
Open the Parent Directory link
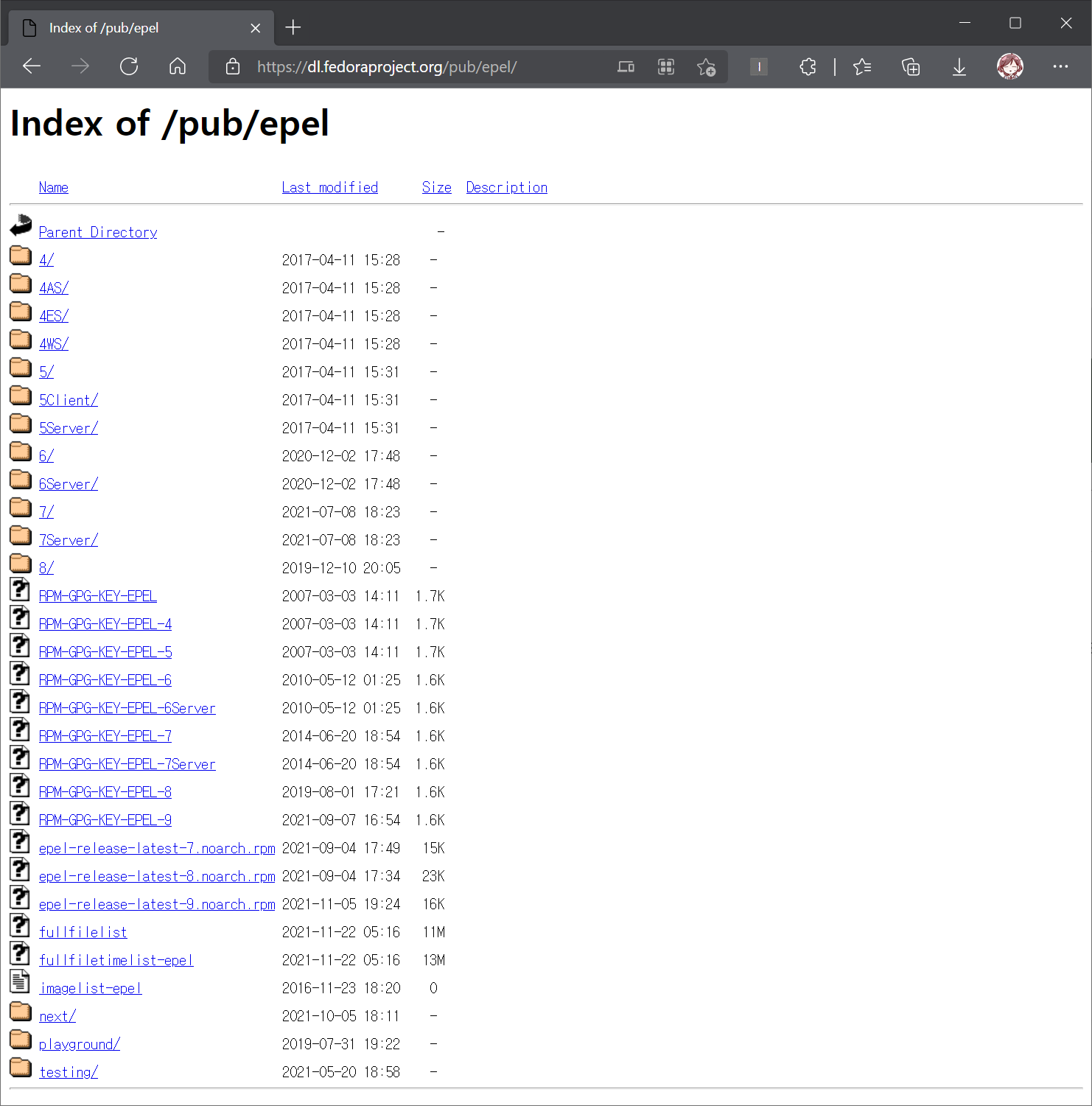pos(98,232)
